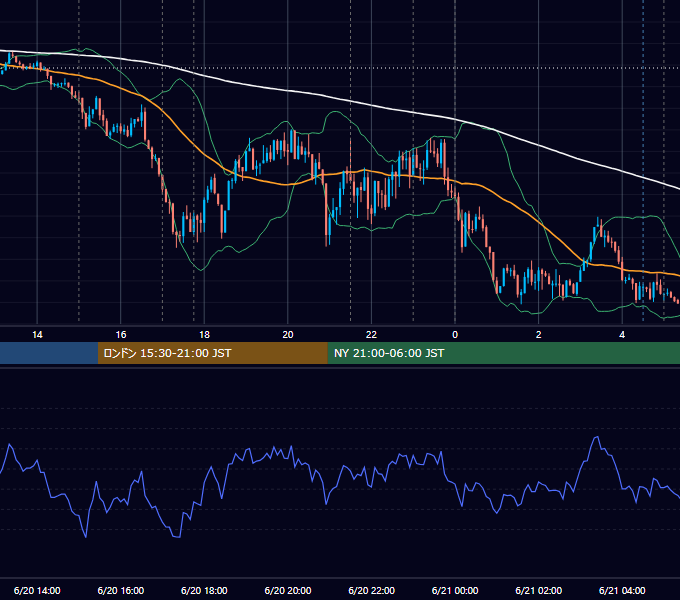Click the 22 hour label on the axis
The height and width of the screenshot is (600, 680).
371,335
